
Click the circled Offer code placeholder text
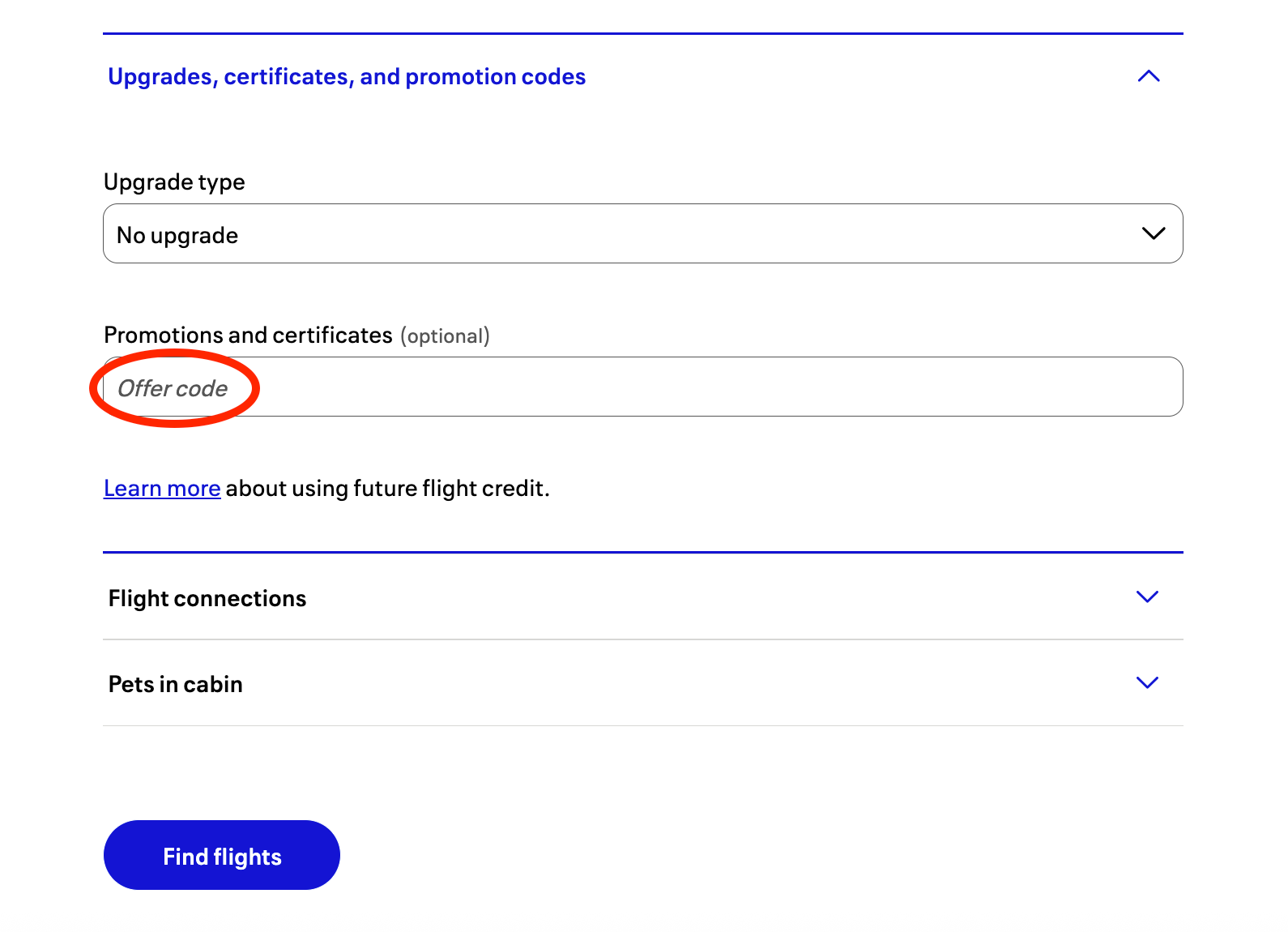[173, 387]
